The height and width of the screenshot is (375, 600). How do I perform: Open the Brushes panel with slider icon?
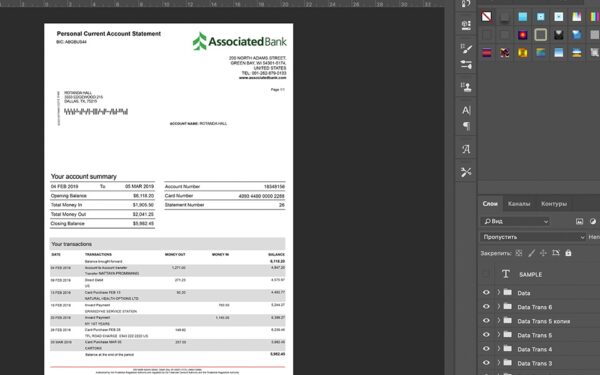(x=466, y=64)
